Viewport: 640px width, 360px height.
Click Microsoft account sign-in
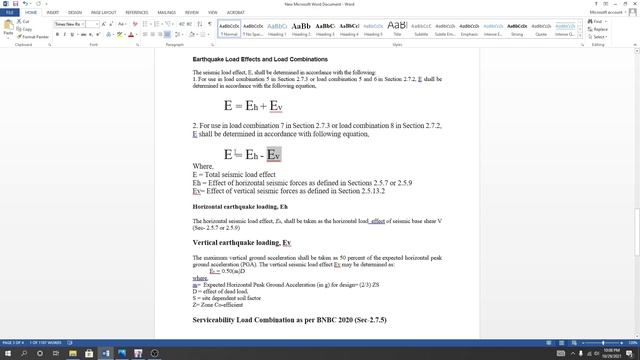pyautogui.click(x=607, y=13)
